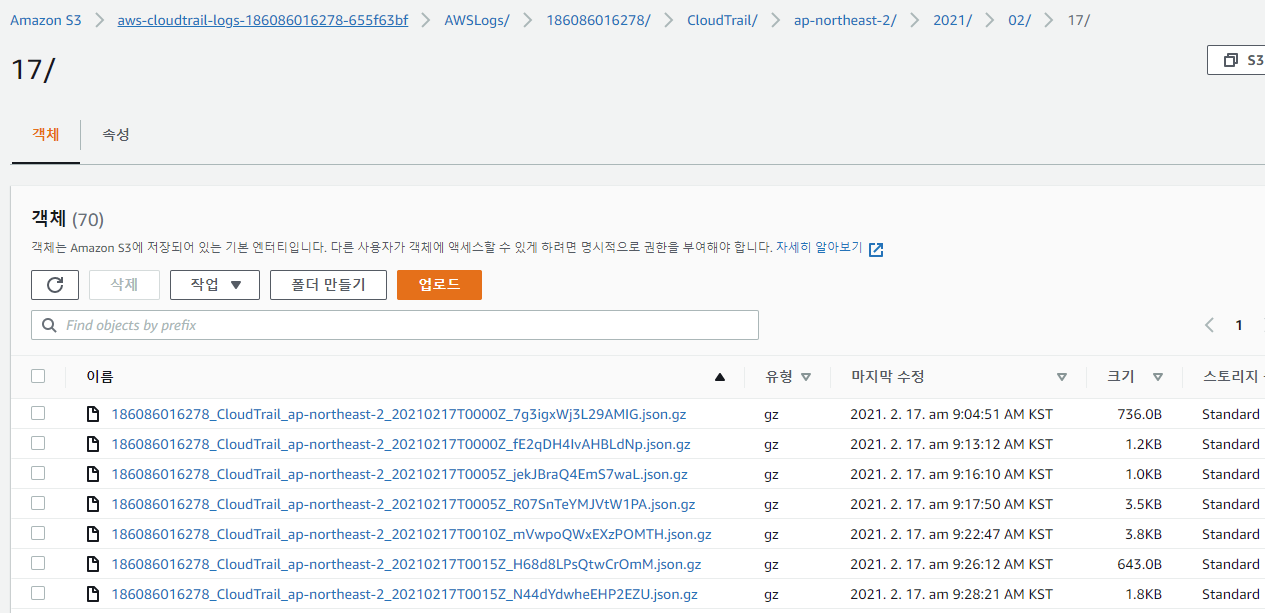Click file icon of fE2qDH4IvAHBLdNp.json.gz
1265x613 pixels.
pos(93,444)
